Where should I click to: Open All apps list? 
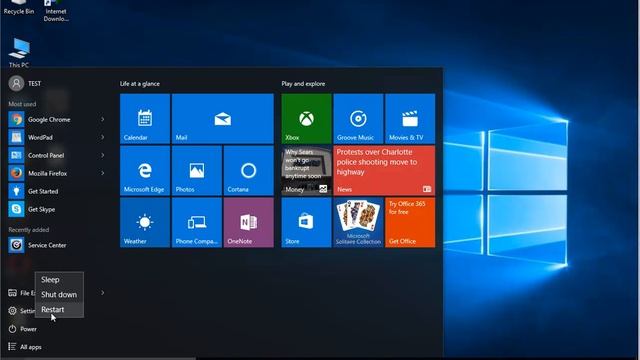pos(25,347)
